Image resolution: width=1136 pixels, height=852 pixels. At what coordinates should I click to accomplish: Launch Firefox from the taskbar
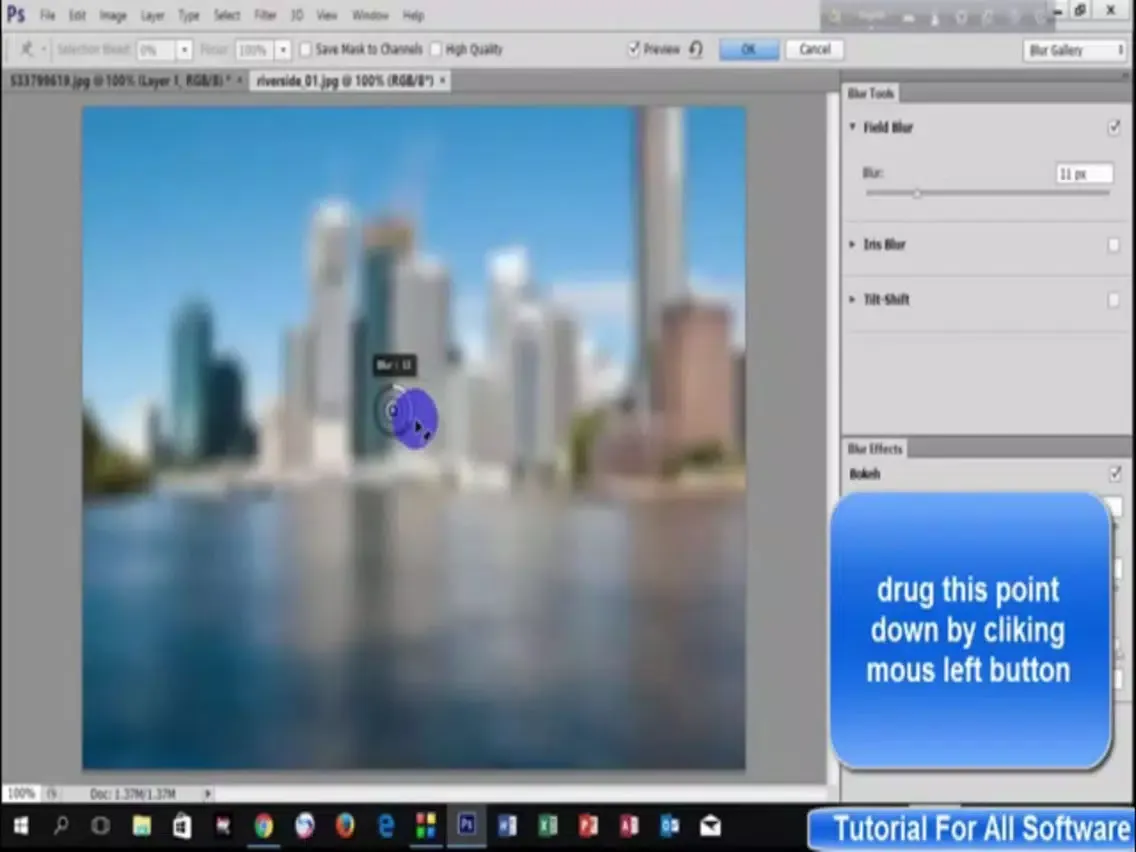click(x=345, y=826)
